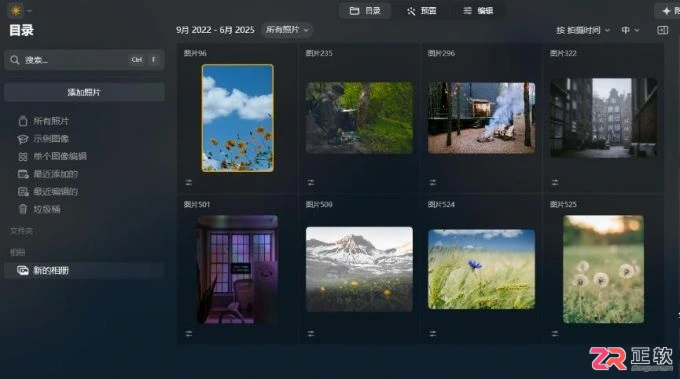Click adjustments icon under 图片96

189,183
